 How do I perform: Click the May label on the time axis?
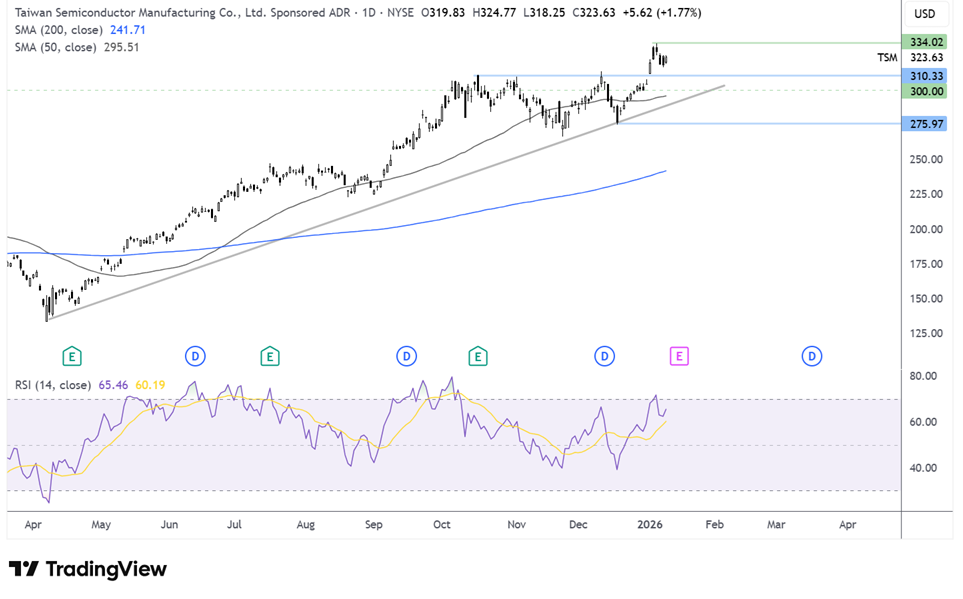[101, 525]
